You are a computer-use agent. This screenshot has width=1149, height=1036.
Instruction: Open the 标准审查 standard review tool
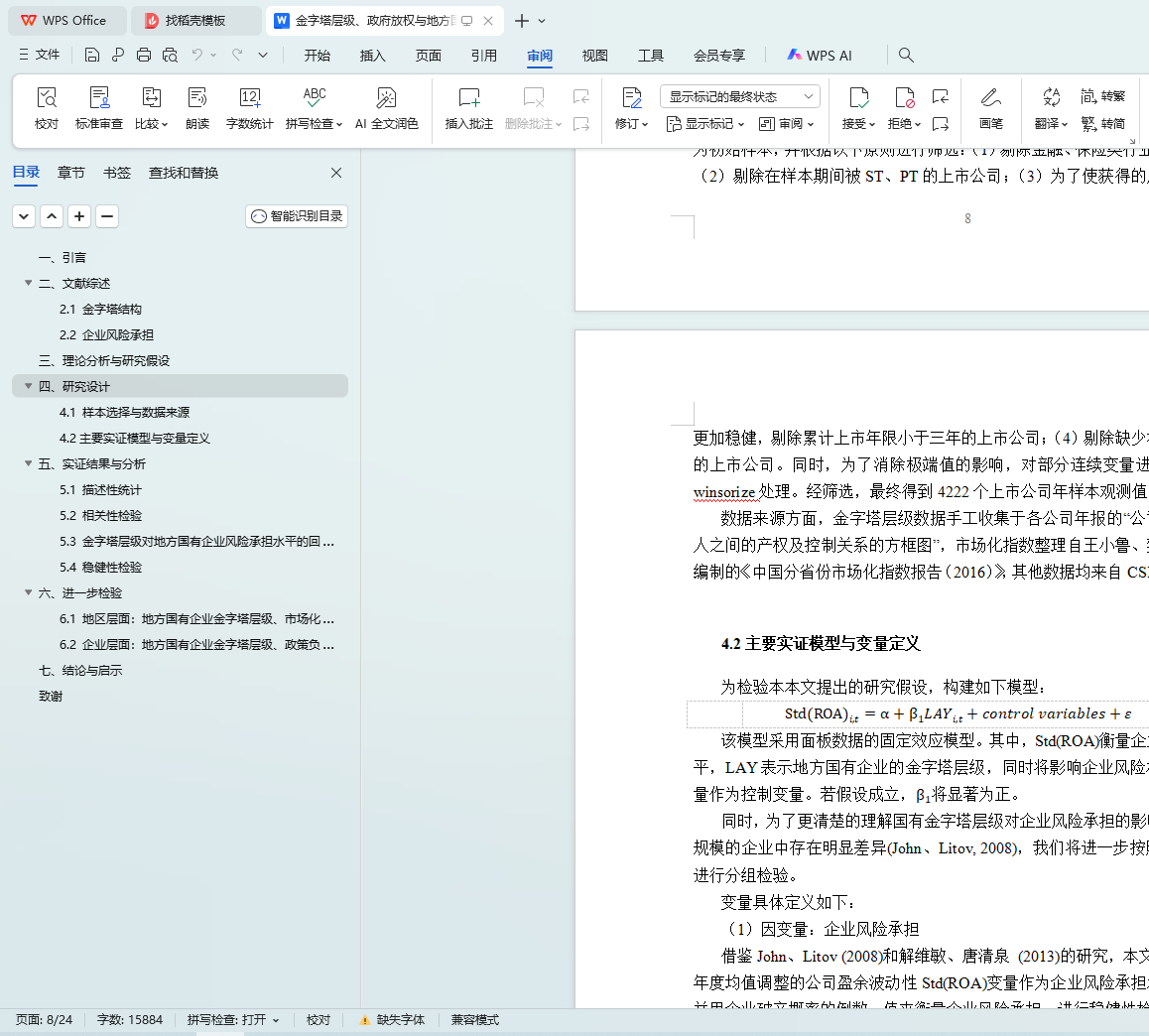click(x=99, y=98)
